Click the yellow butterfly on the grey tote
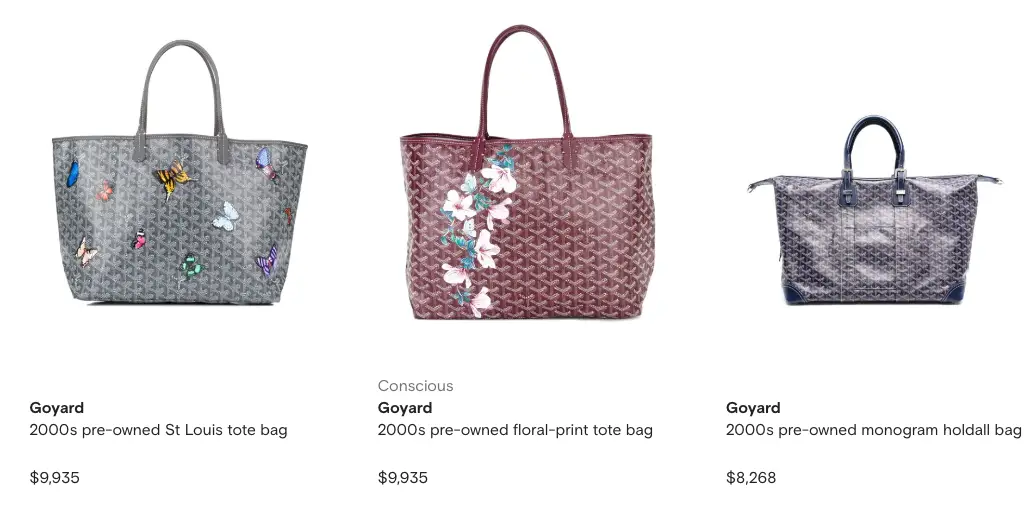This screenshot has width=1033, height=515. click(x=174, y=178)
